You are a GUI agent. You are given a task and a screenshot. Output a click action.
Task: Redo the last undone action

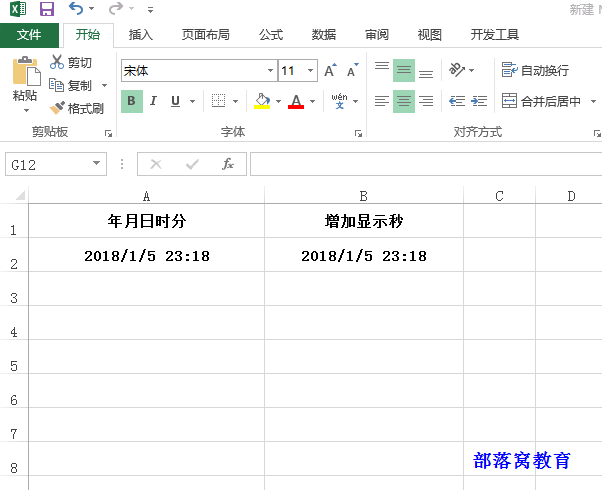click(x=116, y=8)
